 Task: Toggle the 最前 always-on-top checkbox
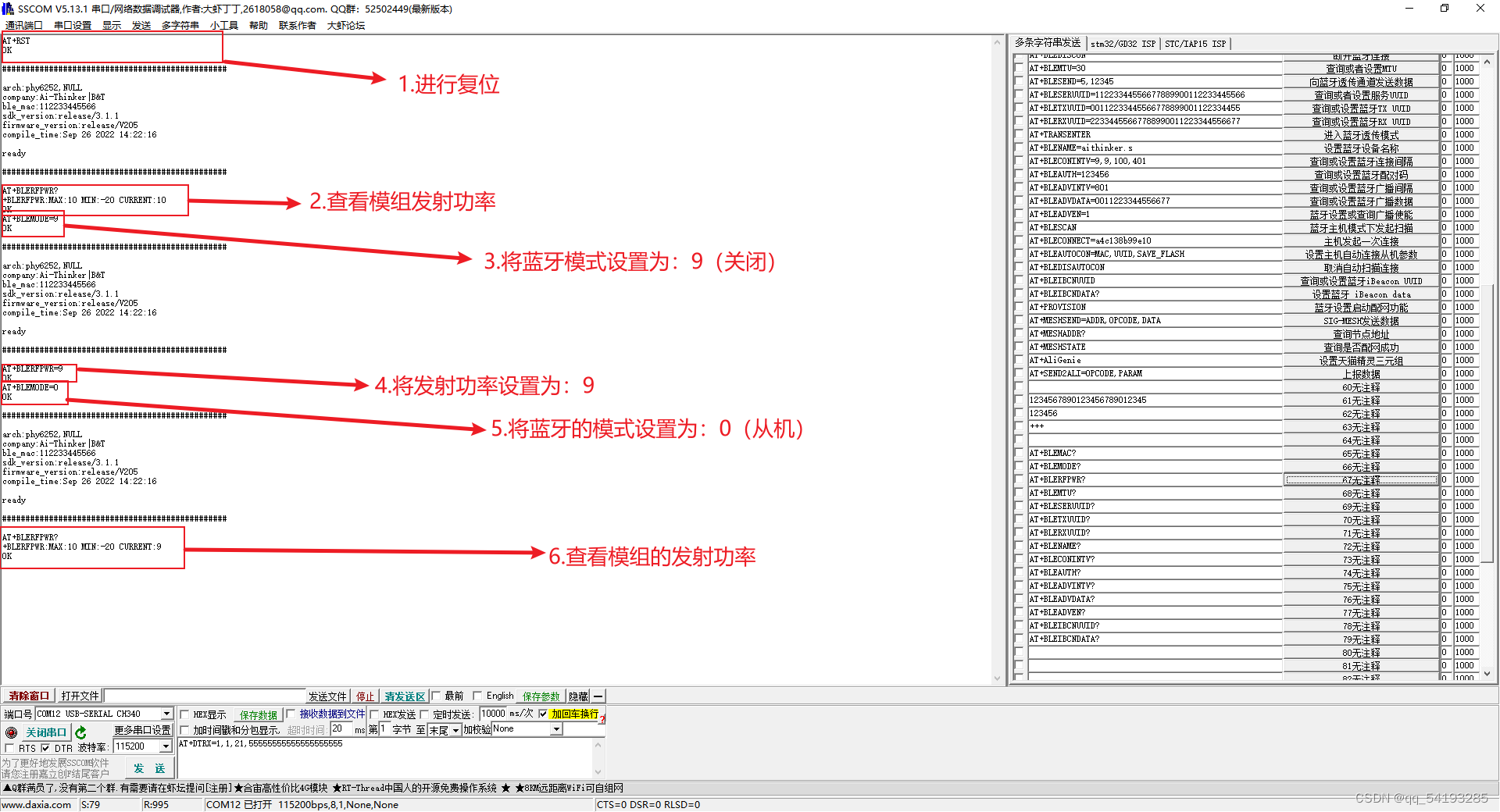coord(437,696)
